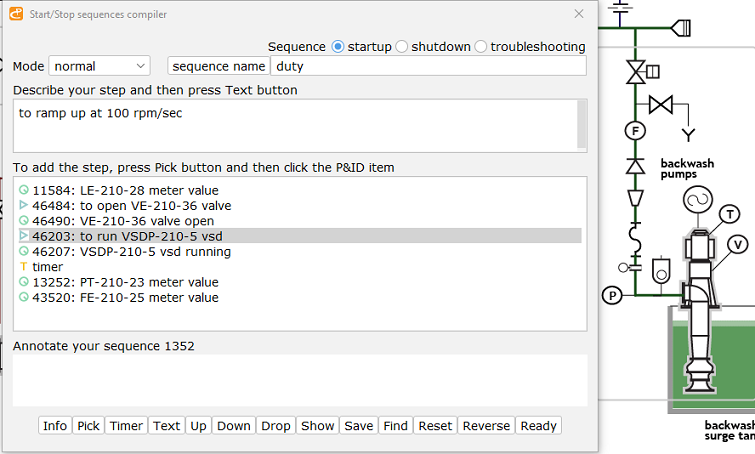Click the pressure meter P symbol

tap(612, 295)
